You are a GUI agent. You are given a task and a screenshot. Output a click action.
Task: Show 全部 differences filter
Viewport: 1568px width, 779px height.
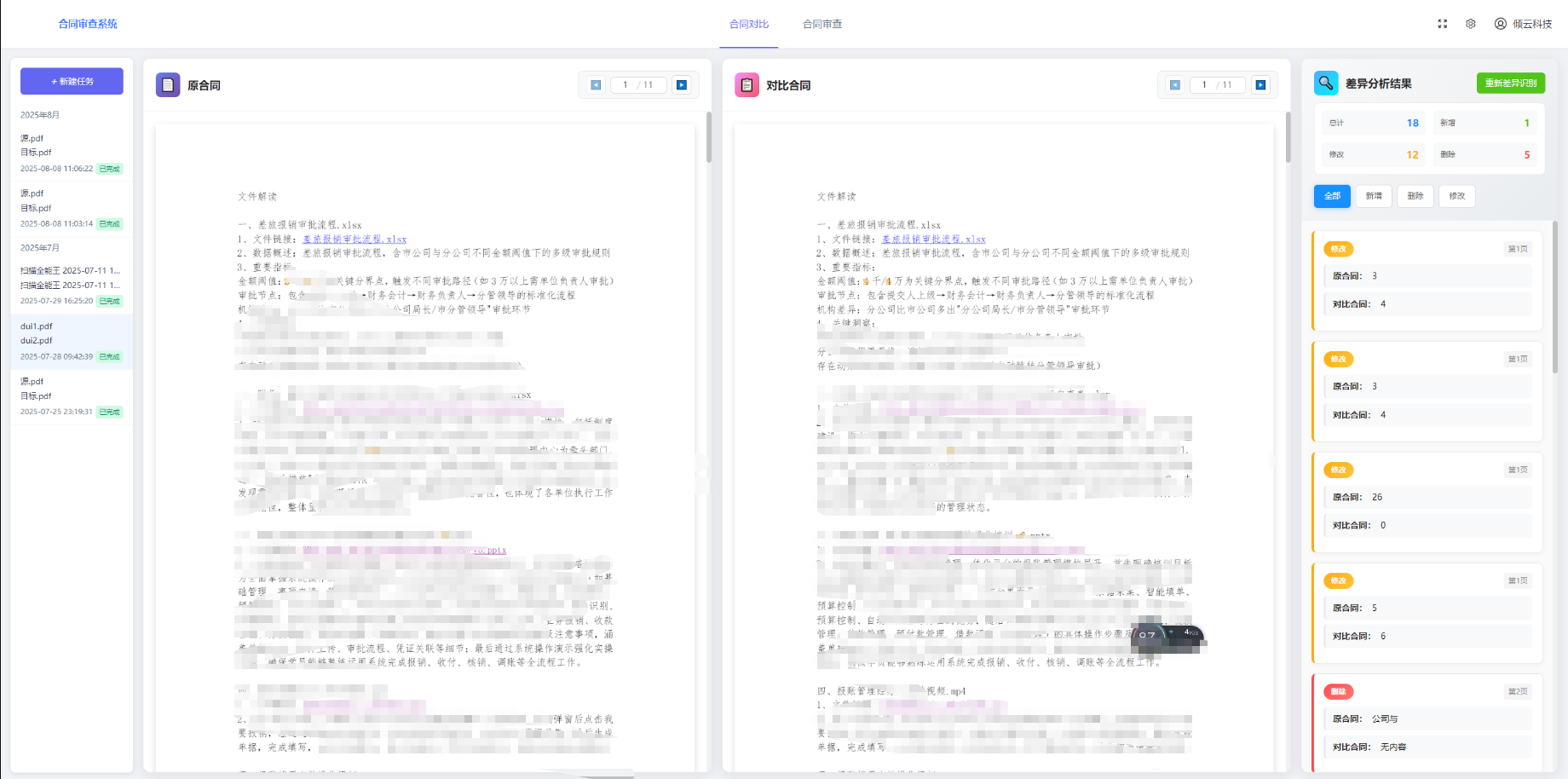click(1332, 196)
